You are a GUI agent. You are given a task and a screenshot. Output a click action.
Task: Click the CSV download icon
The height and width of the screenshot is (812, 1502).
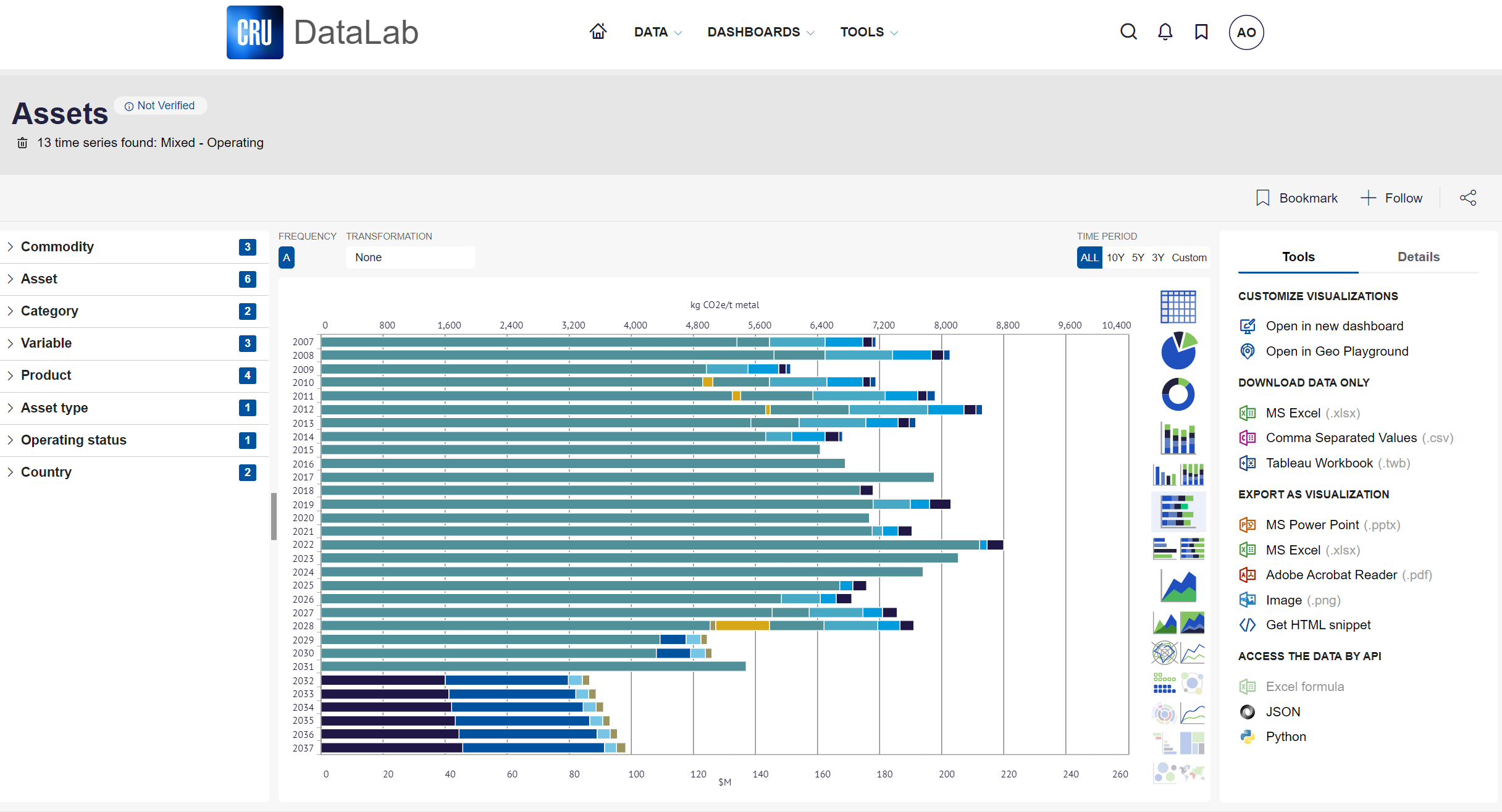(x=1247, y=437)
